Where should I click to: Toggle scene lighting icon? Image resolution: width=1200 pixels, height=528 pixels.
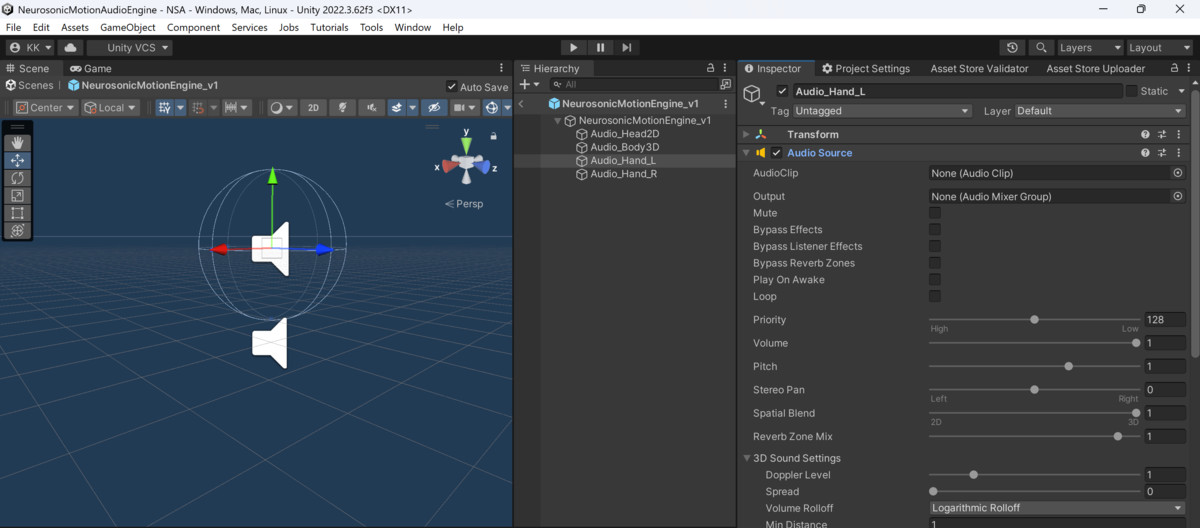tap(342, 107)
